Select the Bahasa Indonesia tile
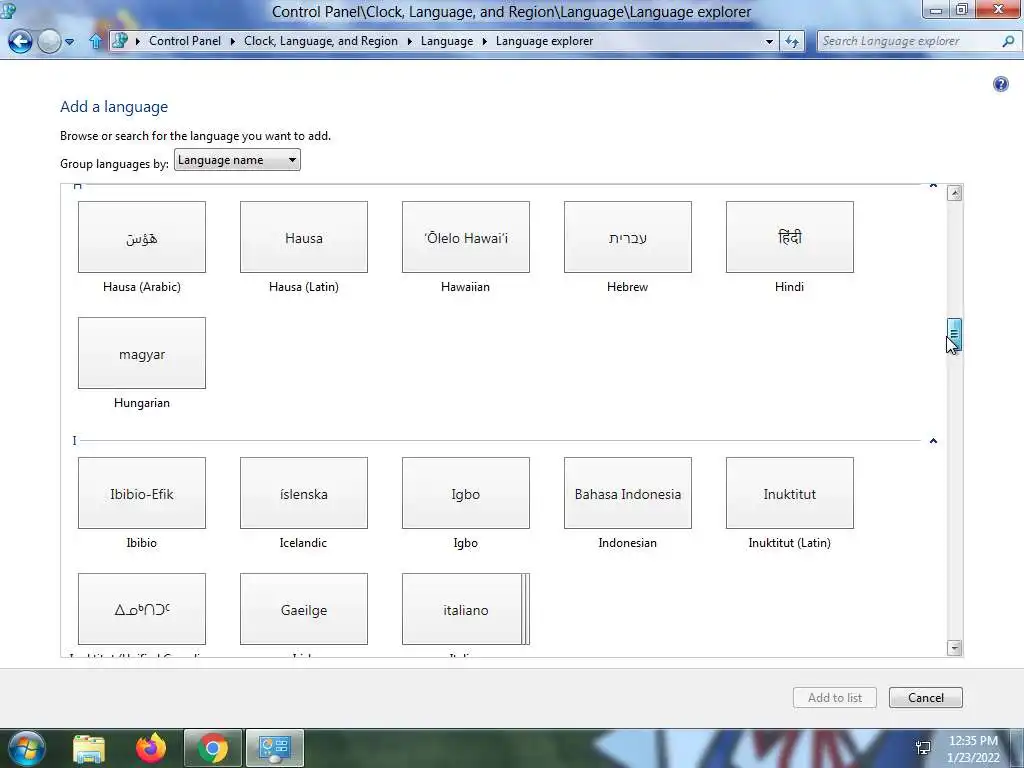 click(x=628, y=493)
